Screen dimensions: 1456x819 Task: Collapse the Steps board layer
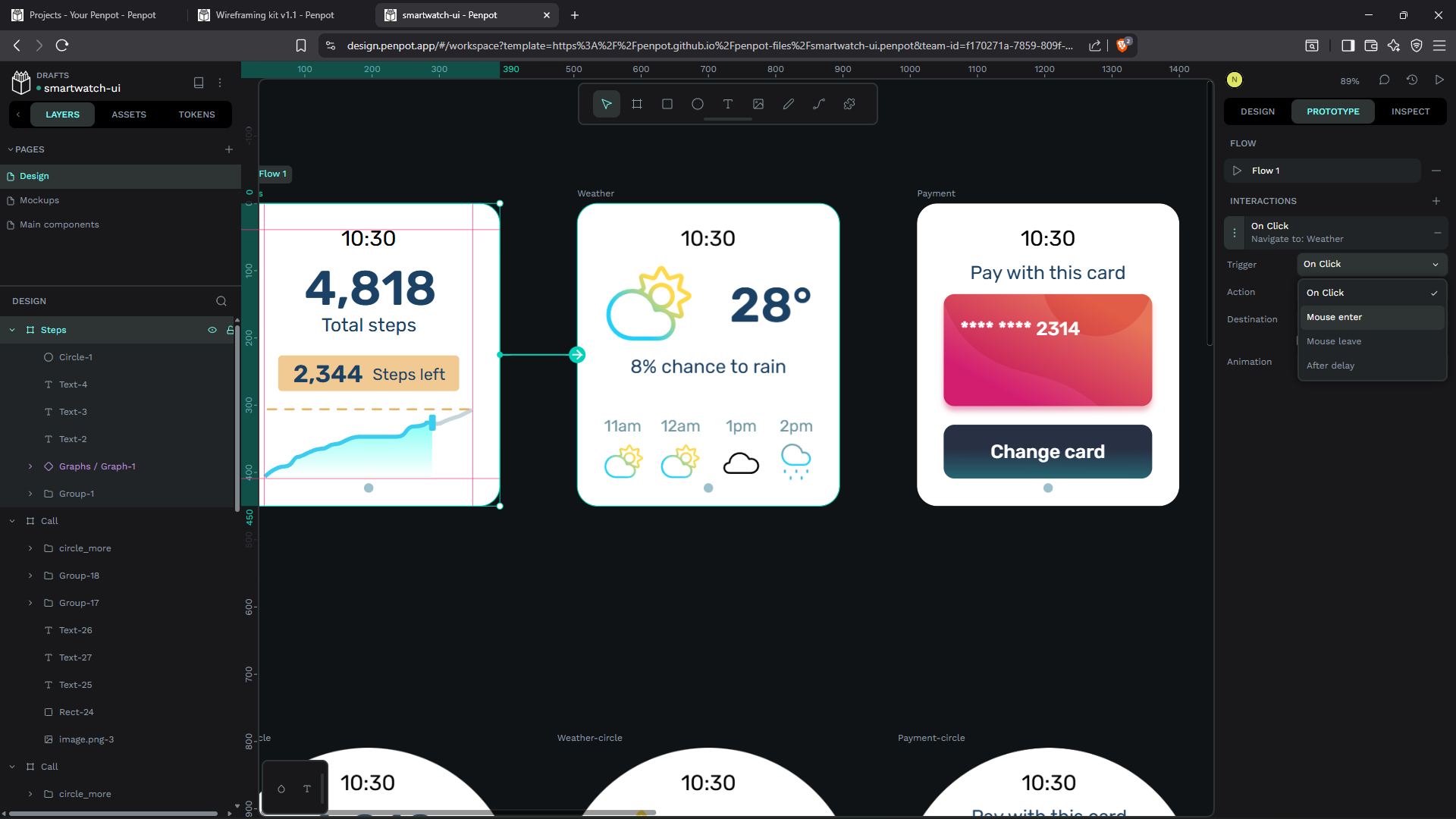point(12,330)
